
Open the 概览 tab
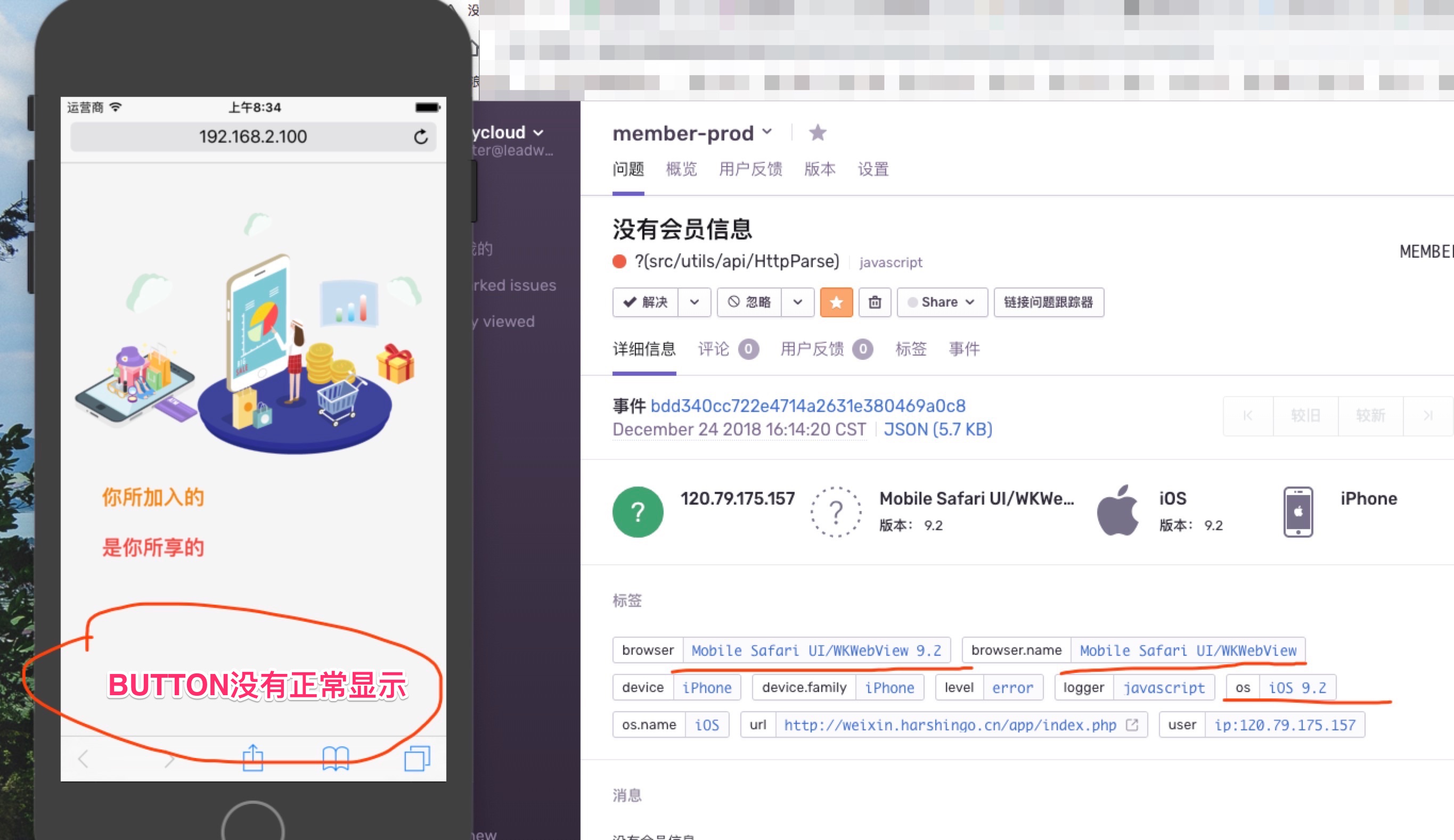(x=681, y=169)
